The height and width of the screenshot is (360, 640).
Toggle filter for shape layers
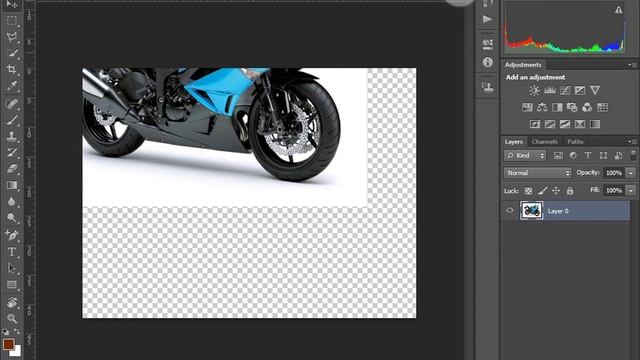coord(603,156)
